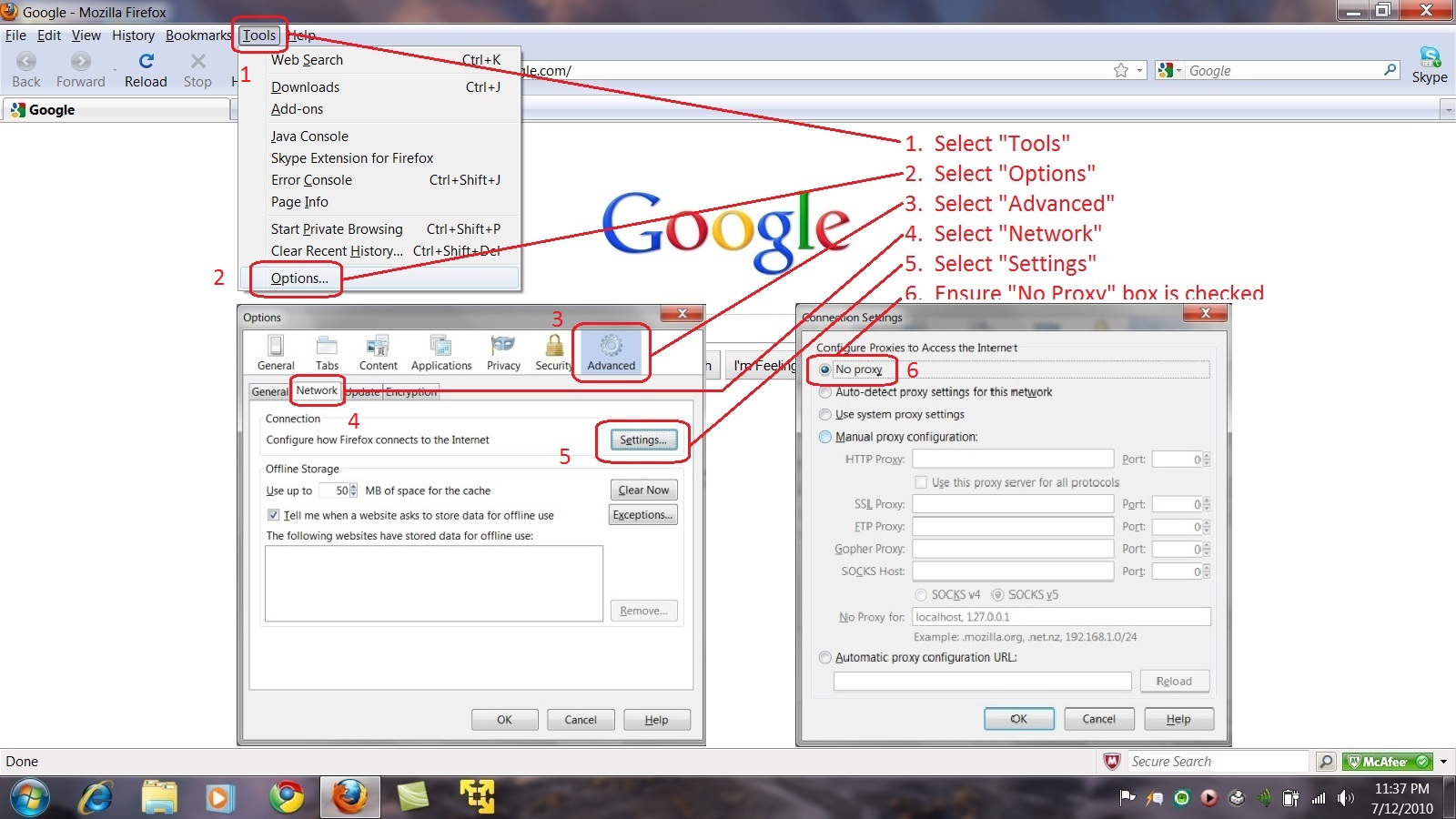
Task: Click the Settings... button in Connection section
Action: point(643,440)
